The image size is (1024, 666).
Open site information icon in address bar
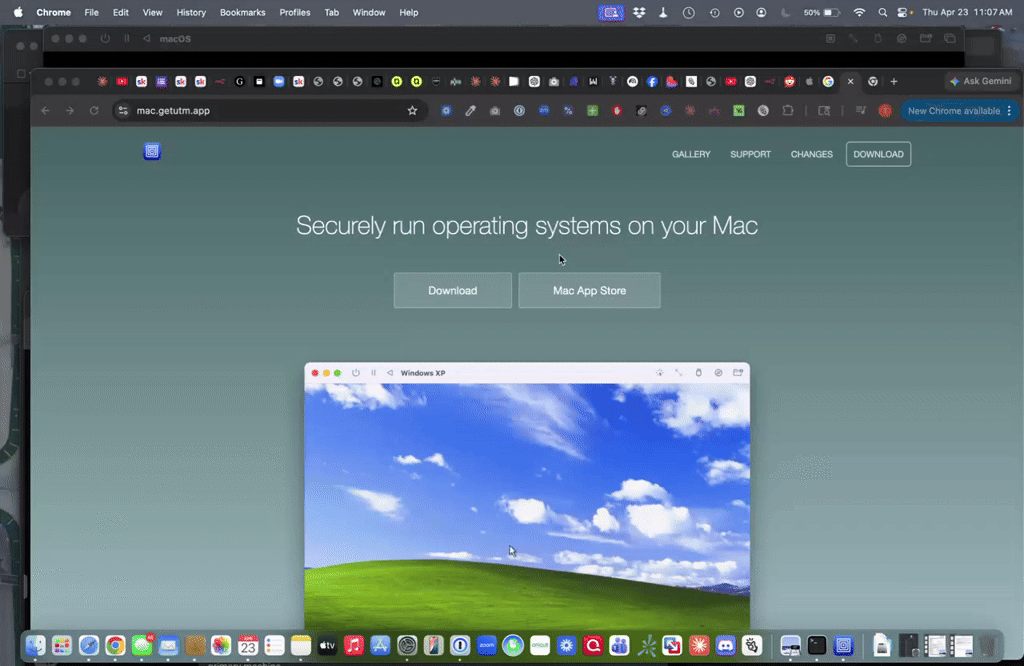[x=123, y=110]
